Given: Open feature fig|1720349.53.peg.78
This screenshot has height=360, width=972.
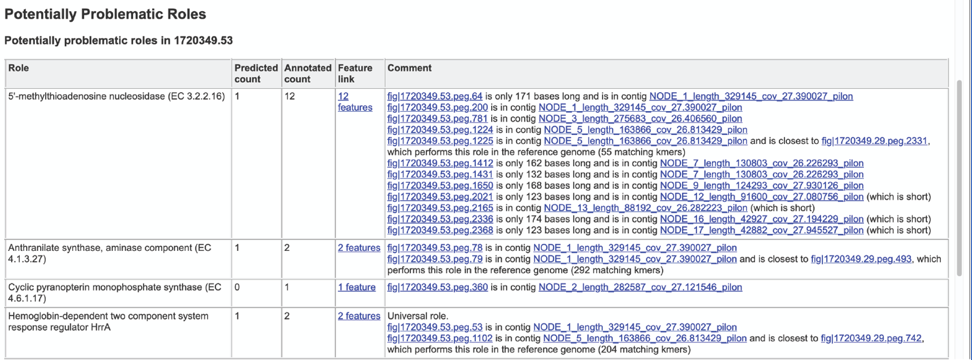Looking at the screenshot, I should (435, 248).
